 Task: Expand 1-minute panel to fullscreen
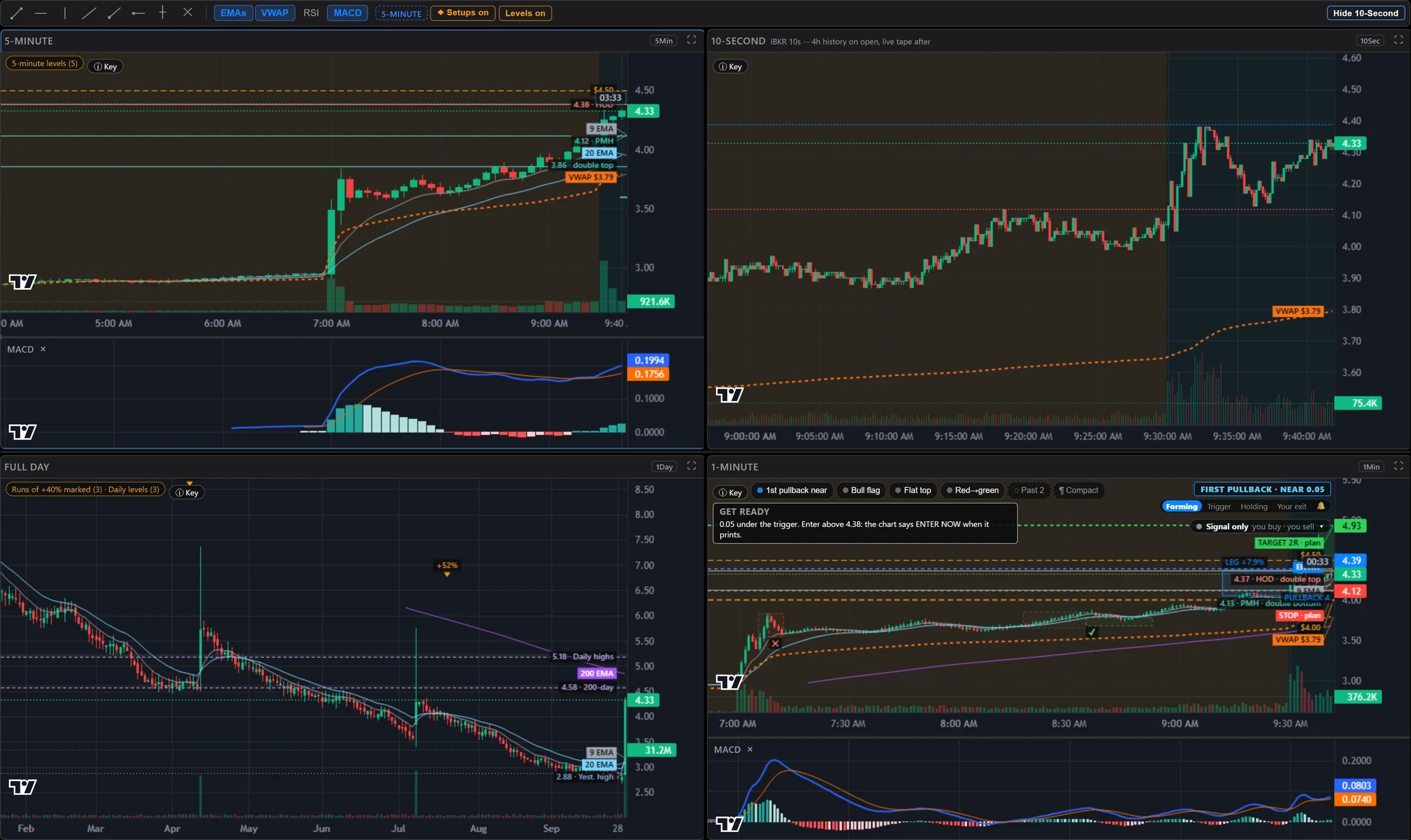[1399, 466]
